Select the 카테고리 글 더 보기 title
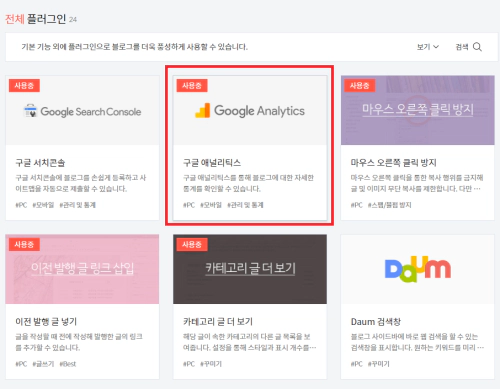Viewport: 500px width, 389px height. [218, 322]
